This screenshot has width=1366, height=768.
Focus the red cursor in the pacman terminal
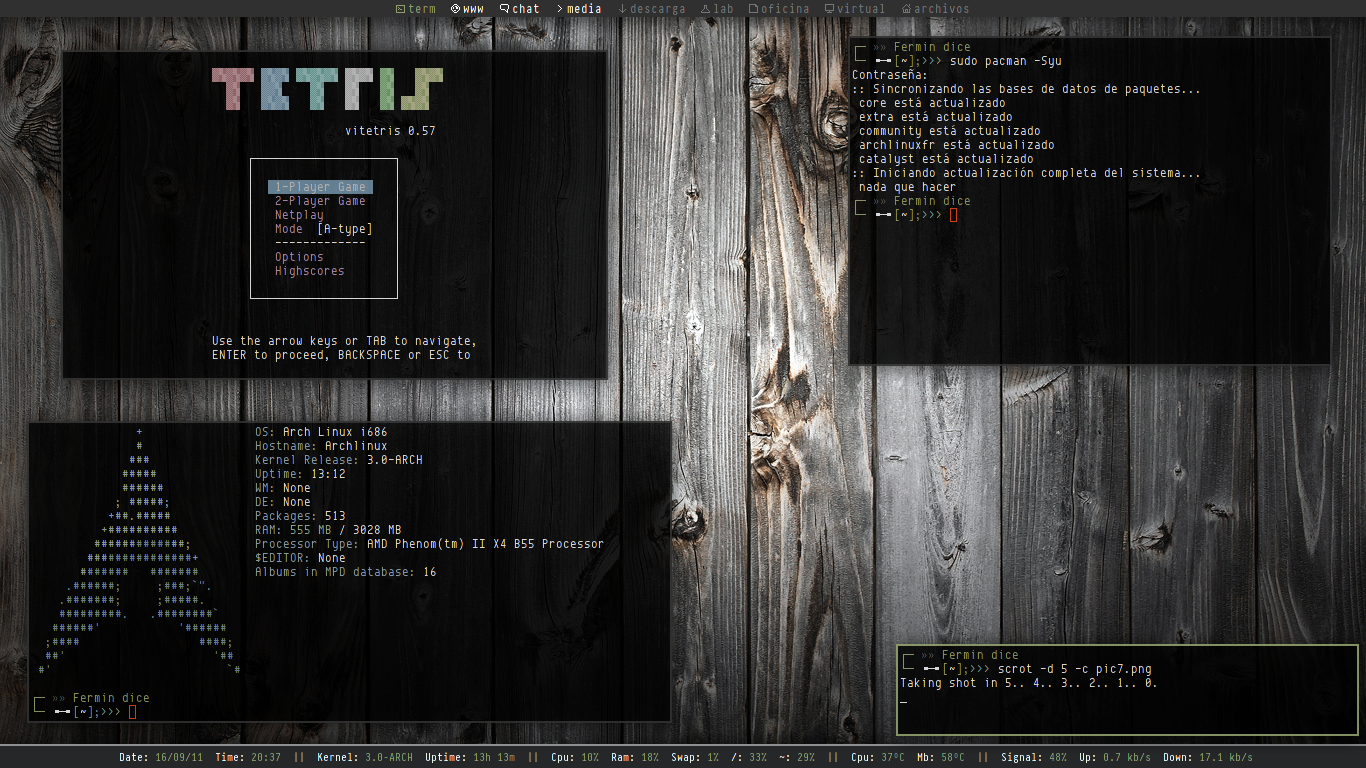954,215
